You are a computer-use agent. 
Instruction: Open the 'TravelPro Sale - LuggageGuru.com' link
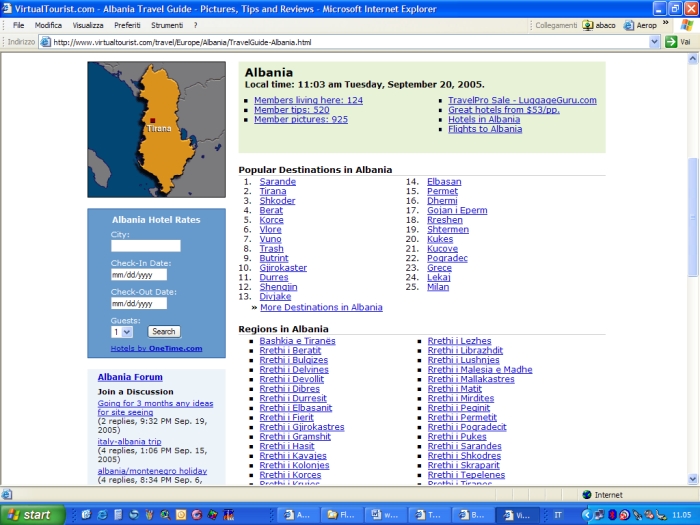pos(522,100)
